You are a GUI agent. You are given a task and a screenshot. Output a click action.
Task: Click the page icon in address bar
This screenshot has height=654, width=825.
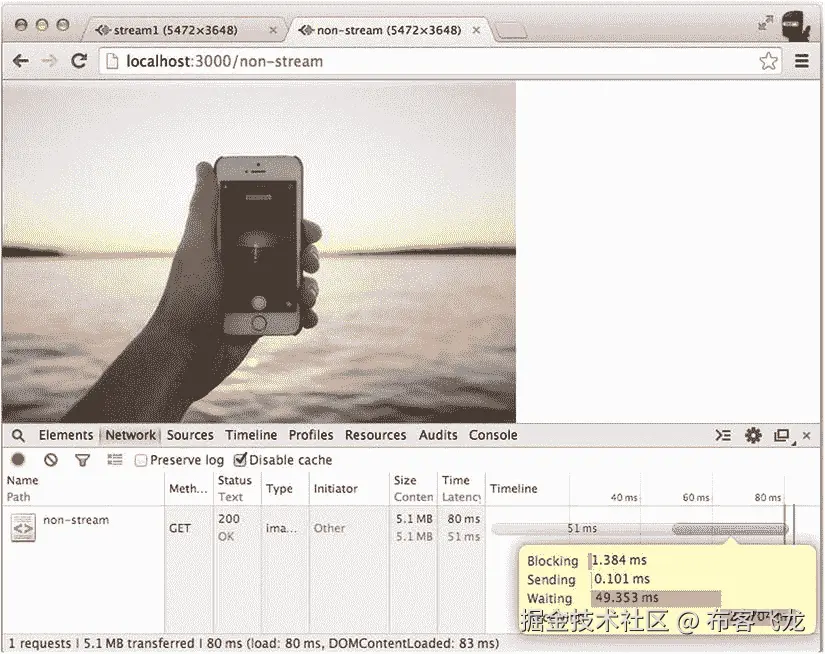(x=112, y=62)
